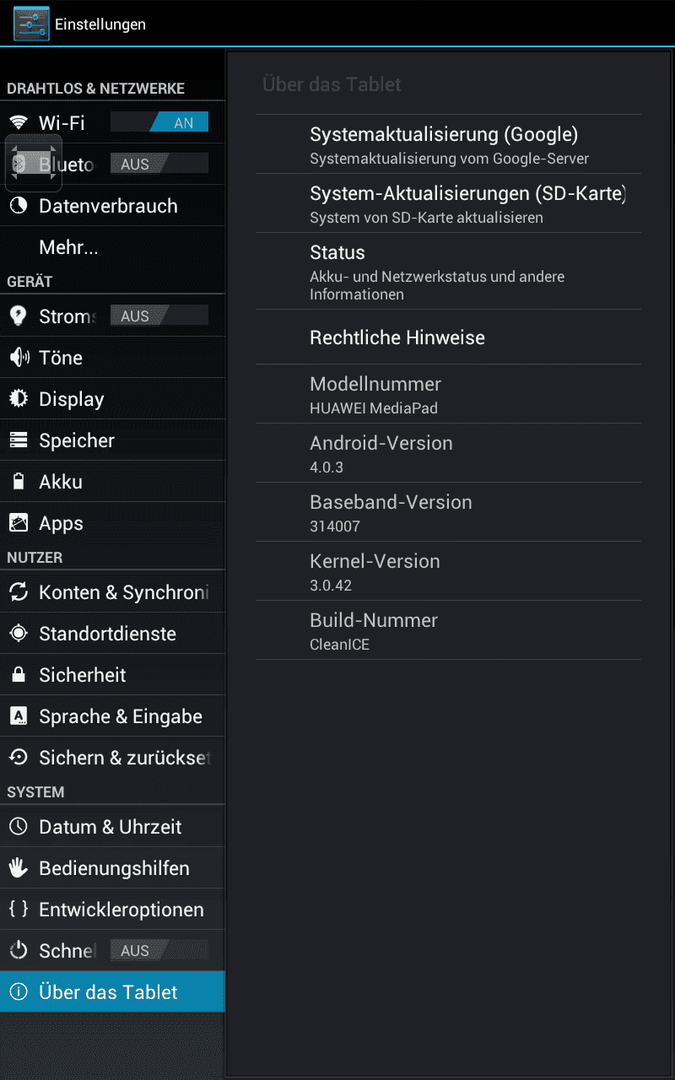Image resolution: width=675 pixels, height=1080 pixels.
Task: Tap the Build-Nummer CleanICE row
Action: (448, 630)
